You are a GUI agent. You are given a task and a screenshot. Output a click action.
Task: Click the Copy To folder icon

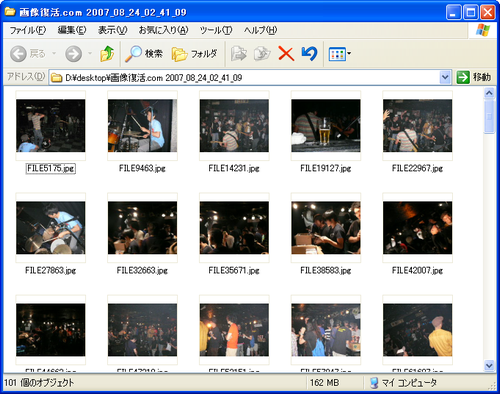[x=262, y=54]
